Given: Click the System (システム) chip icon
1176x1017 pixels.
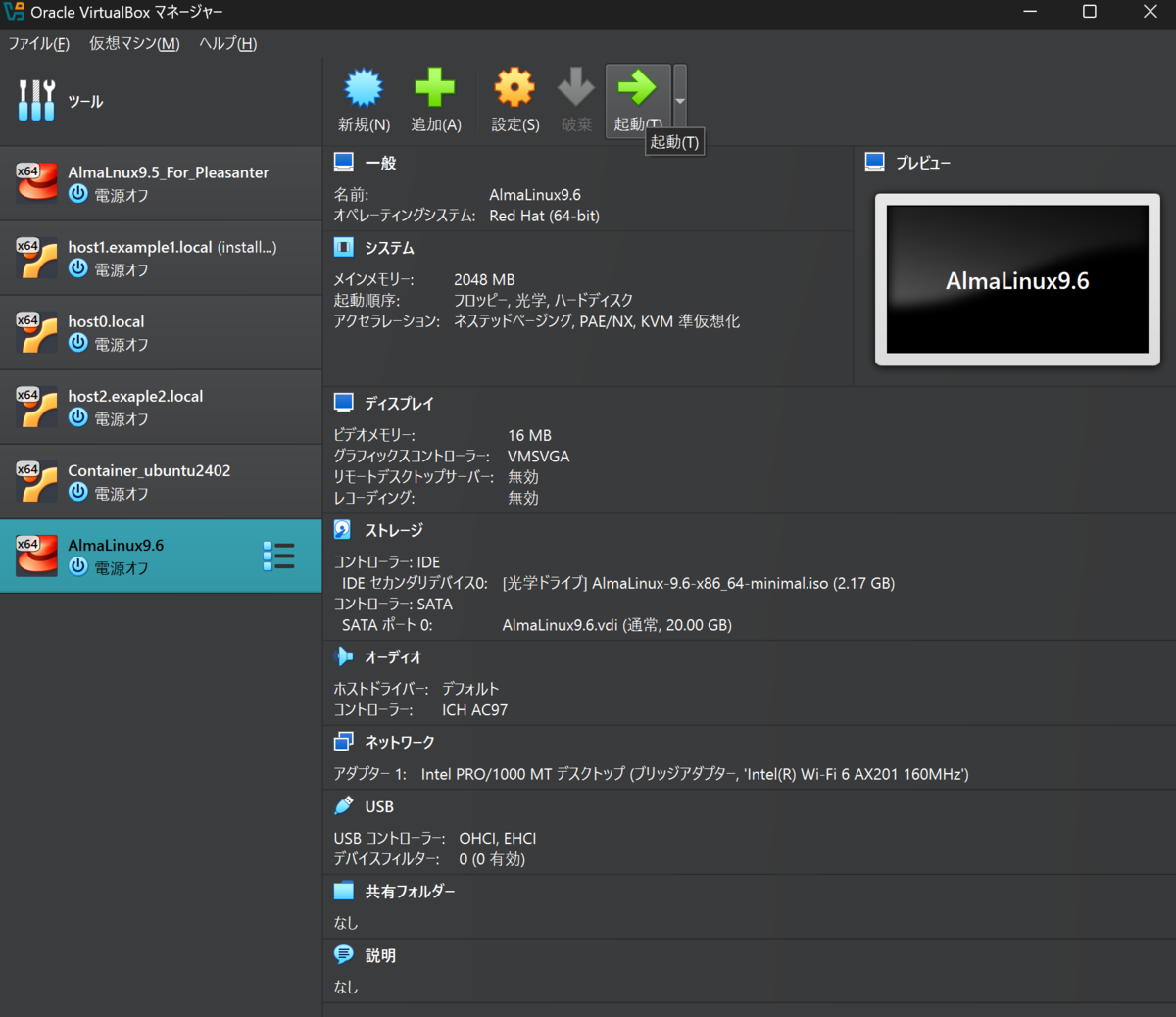Looking at the screenshot, I should pyautogui.click(x=344, y=247).
